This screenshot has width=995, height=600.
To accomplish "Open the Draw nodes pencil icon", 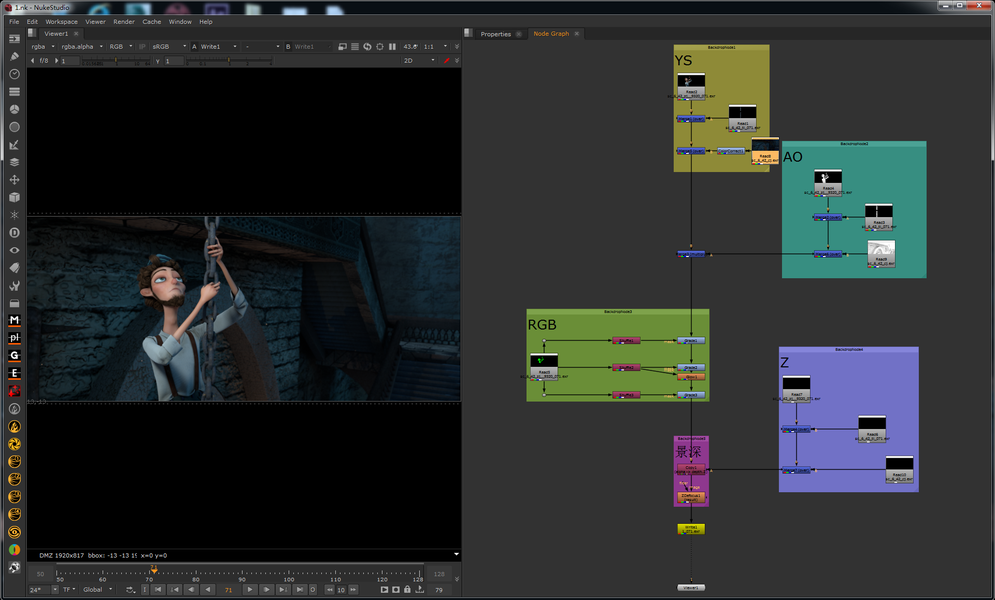I will point(14,56).
